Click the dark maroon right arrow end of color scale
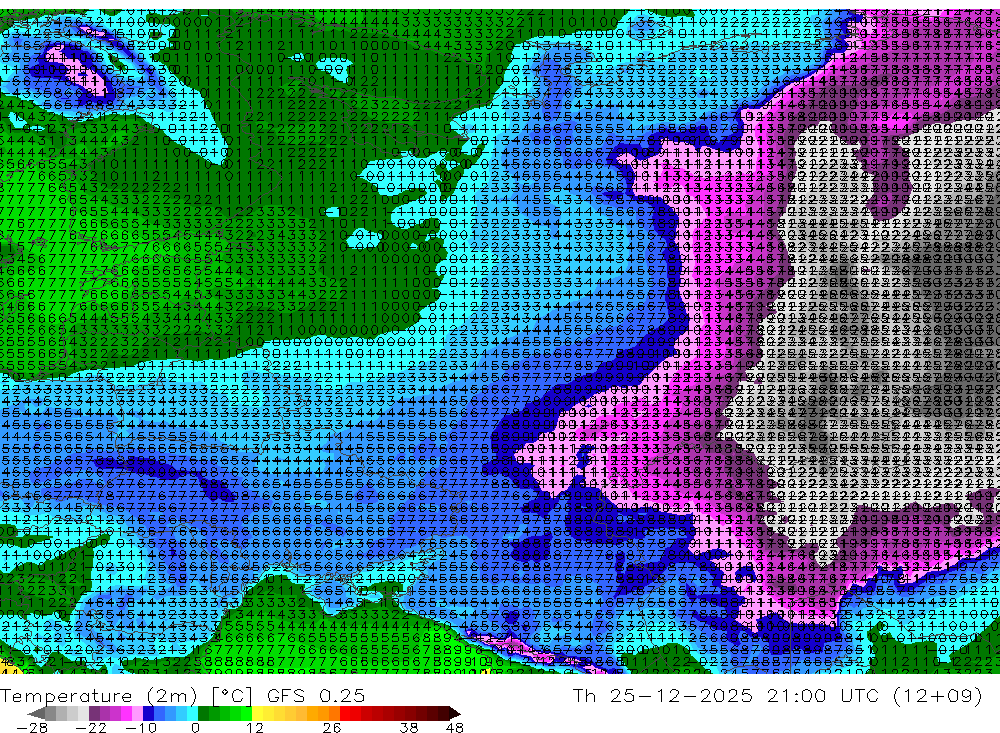The image size is (1000, 733). (x=455, y=713)
